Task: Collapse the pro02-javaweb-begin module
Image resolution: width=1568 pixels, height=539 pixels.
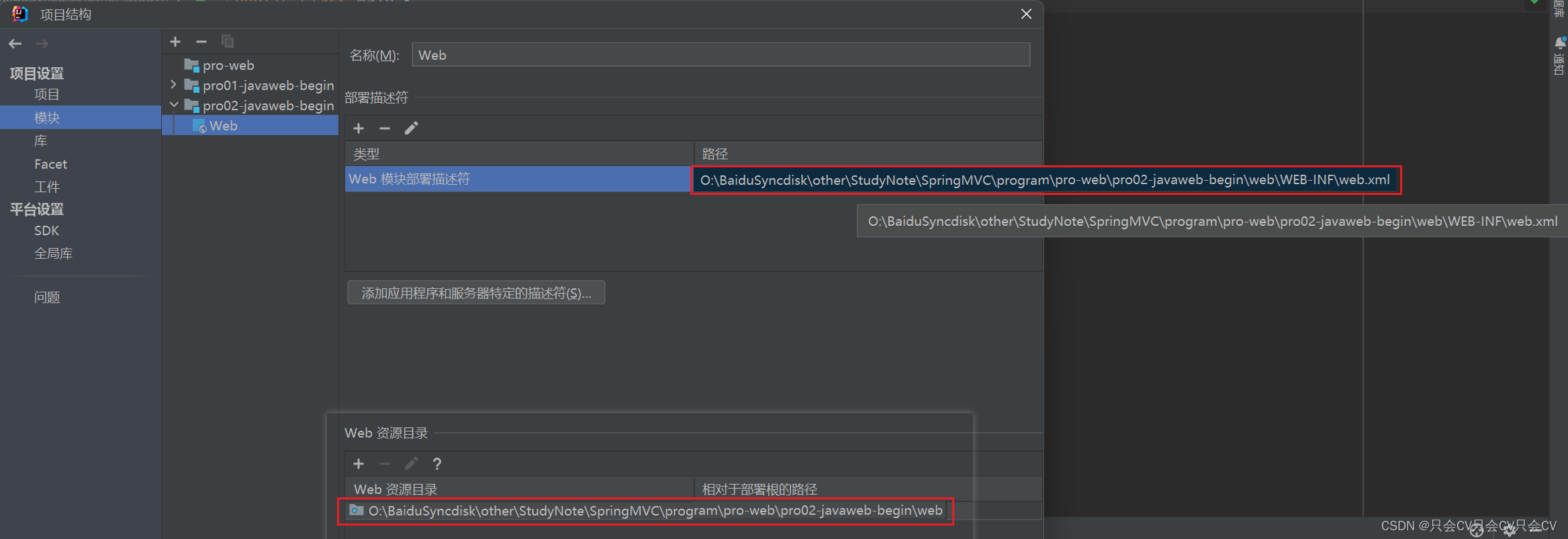Action: coord(174,105)
